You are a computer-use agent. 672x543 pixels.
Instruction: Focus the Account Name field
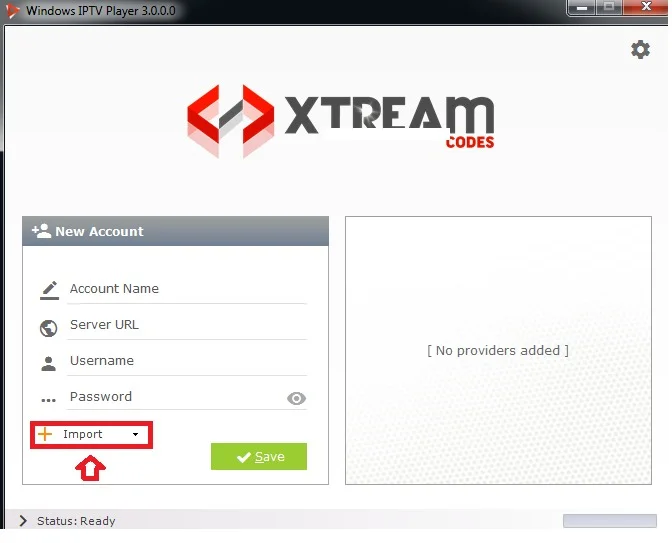pos(187,289)
